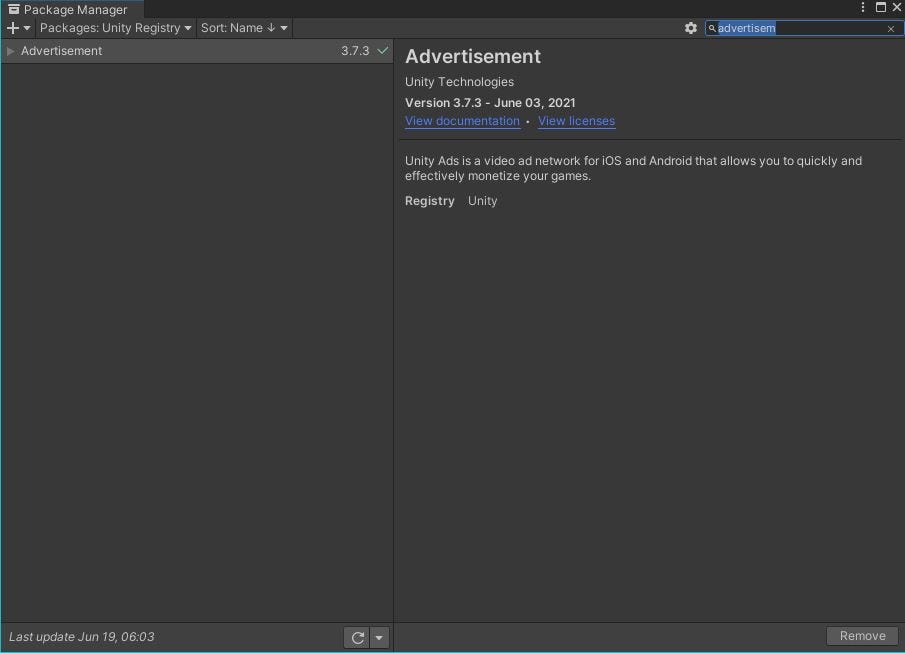Open the View documentation link

(462, 121)
